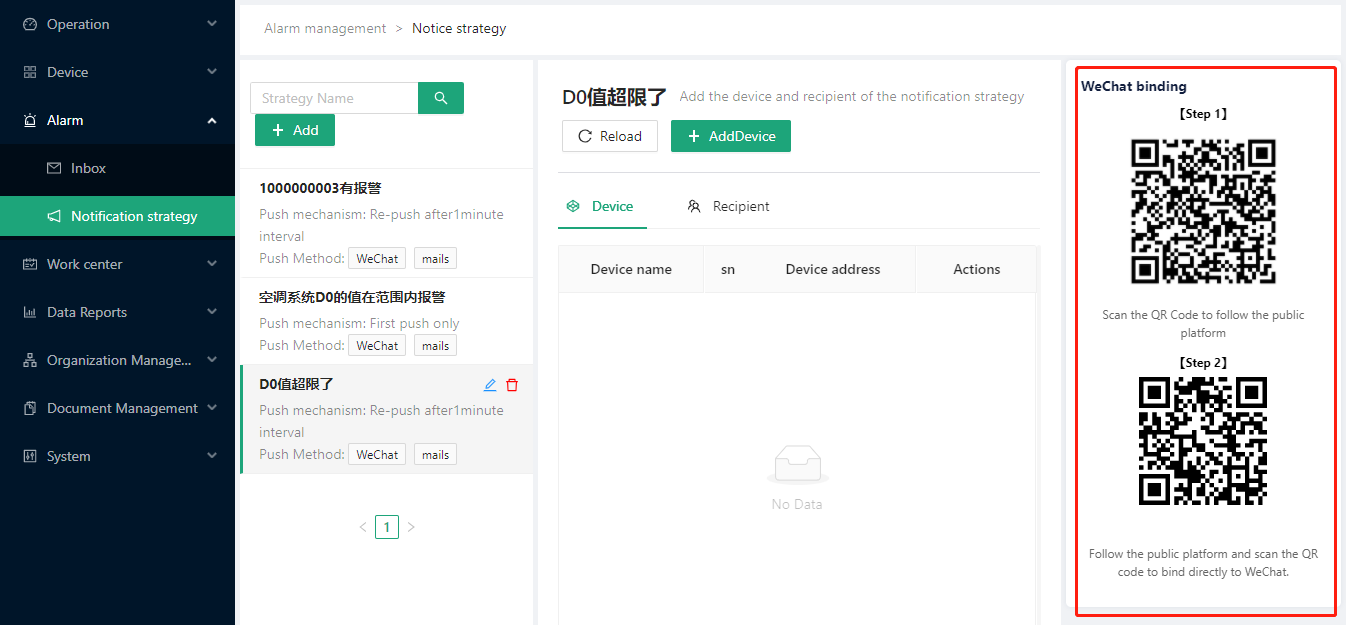Click the Strategy Name search field

pos(334,98)
